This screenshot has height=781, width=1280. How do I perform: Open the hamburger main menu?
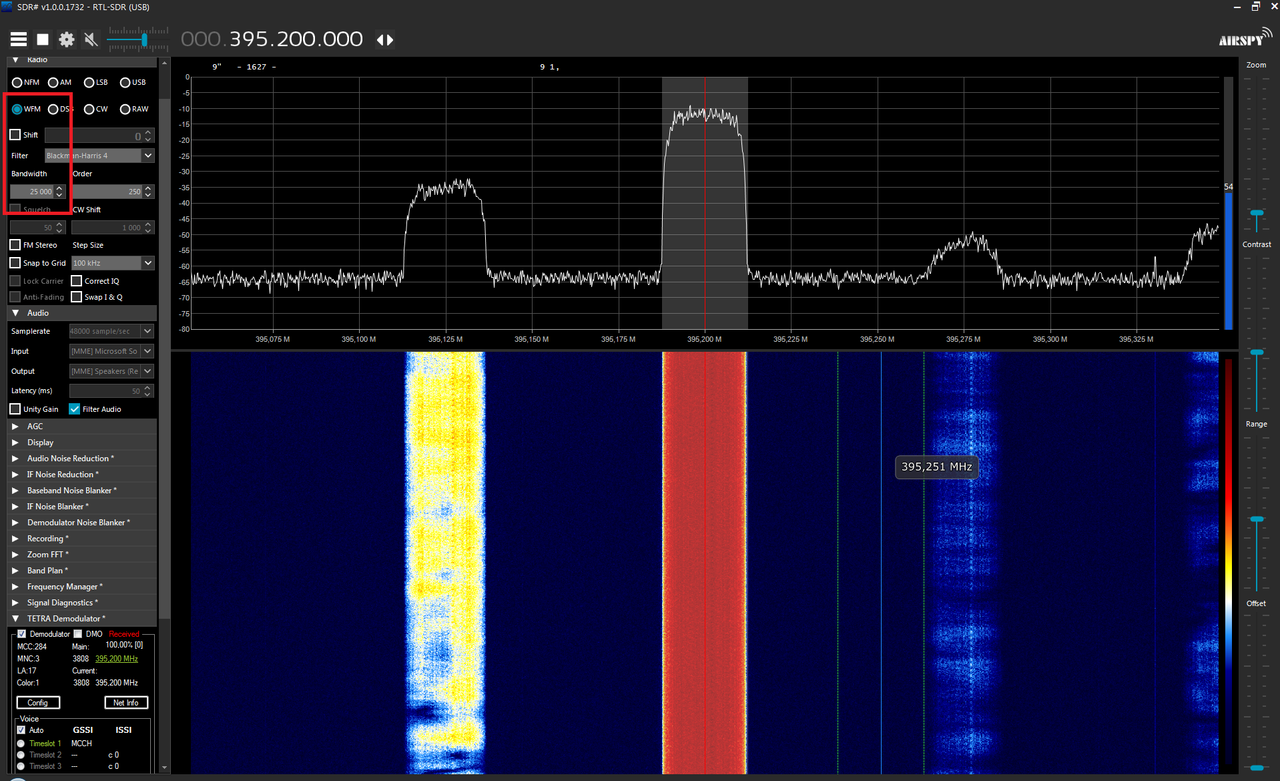tap(18, 39)
